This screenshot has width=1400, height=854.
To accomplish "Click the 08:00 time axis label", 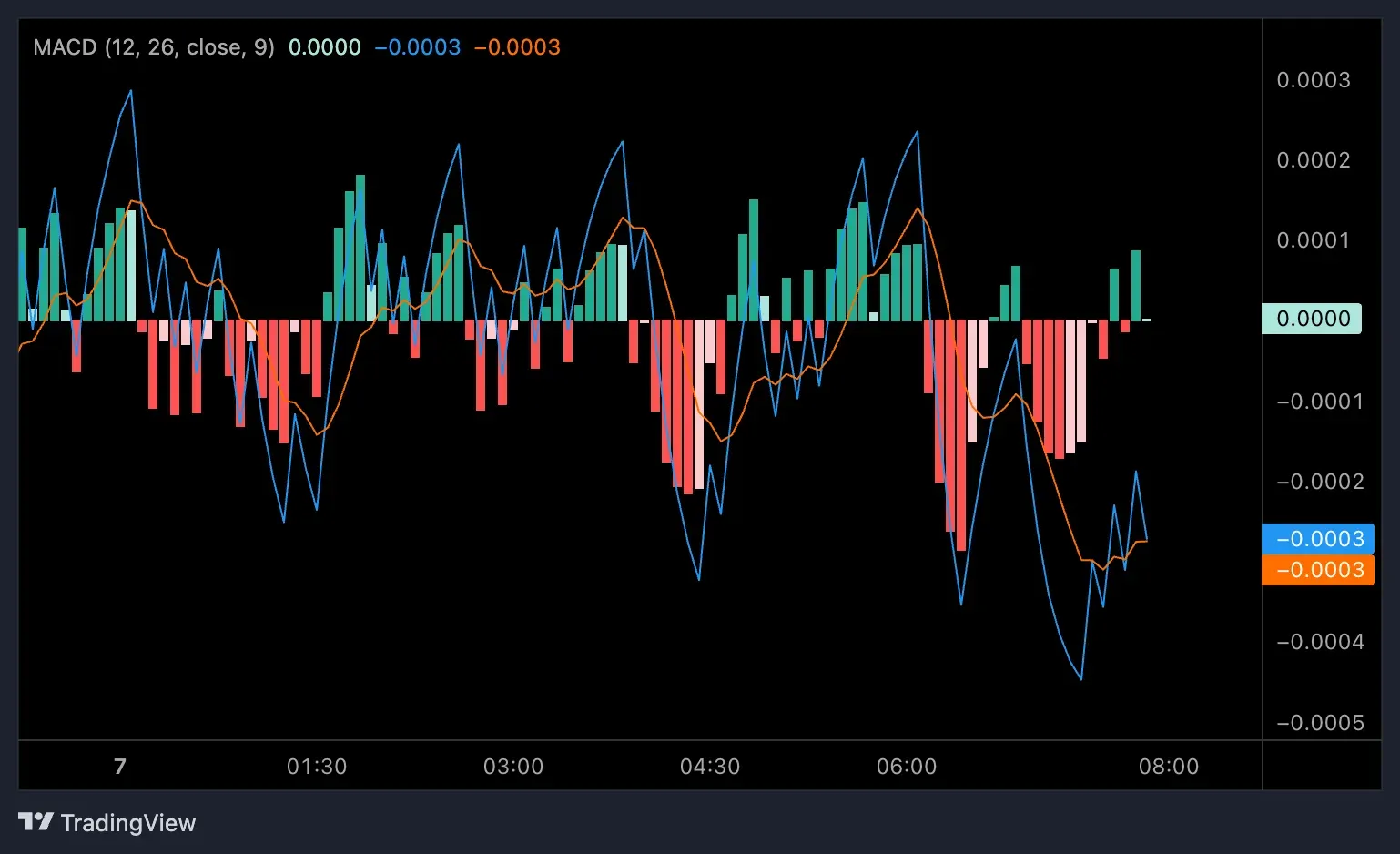I will [1169, 767].
